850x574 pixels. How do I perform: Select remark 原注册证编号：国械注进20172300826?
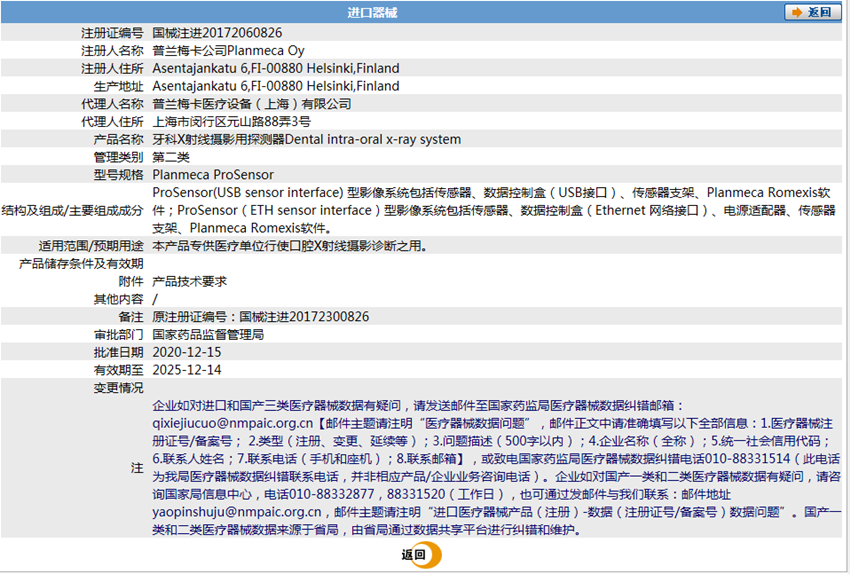tap(261, 317)
